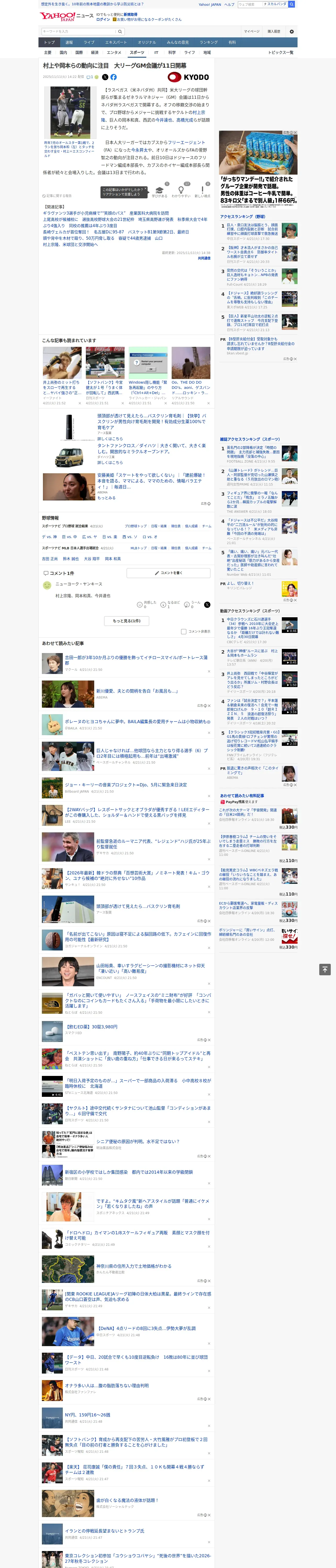Viewport: 336px width, 1568px height.
Task: Open the 有料 tab
Action: point(232,43)
